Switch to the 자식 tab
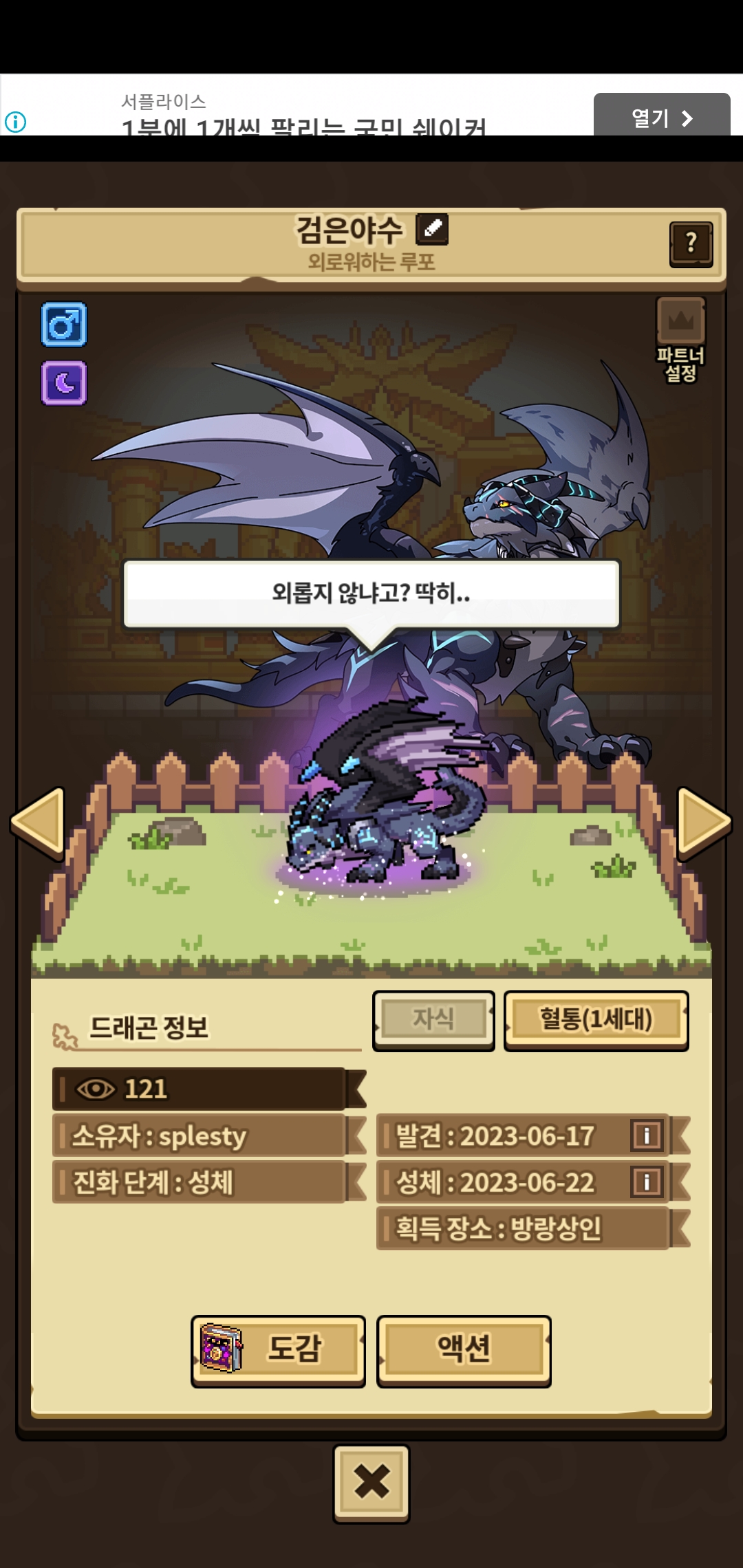 pos(433,1020)
